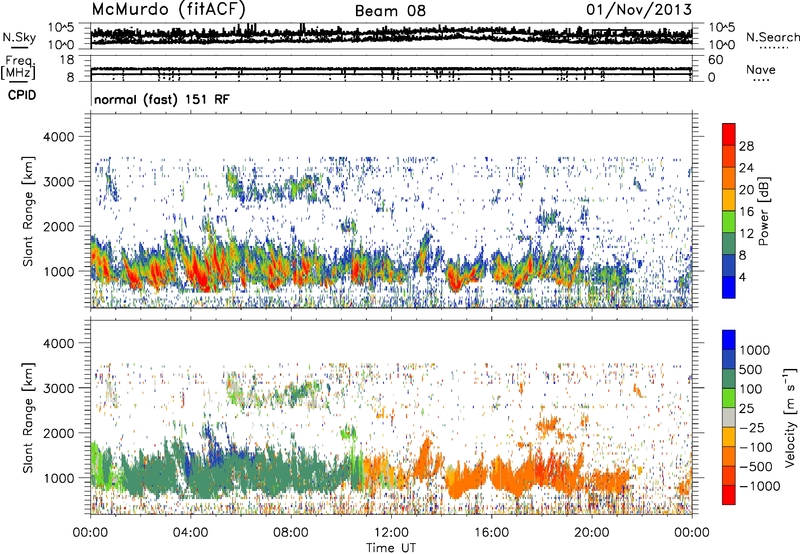Click the gray -25 to 25 velocity segment
Viewport: 800px width, 554px height.
point(729,417)
